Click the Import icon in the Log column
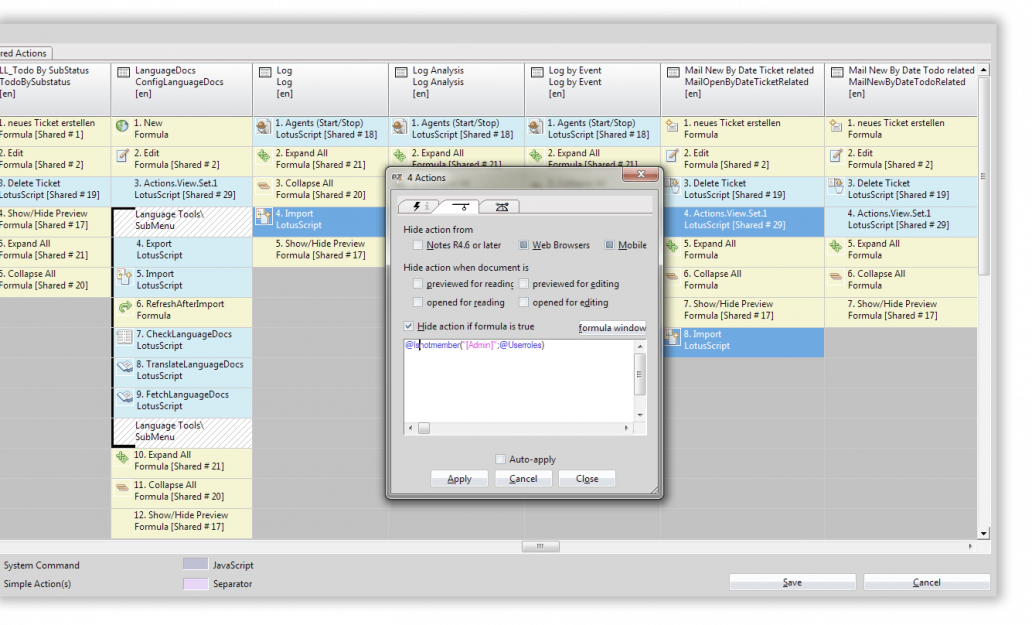The width and height of the screenshot is (1032, 625). 263,216
